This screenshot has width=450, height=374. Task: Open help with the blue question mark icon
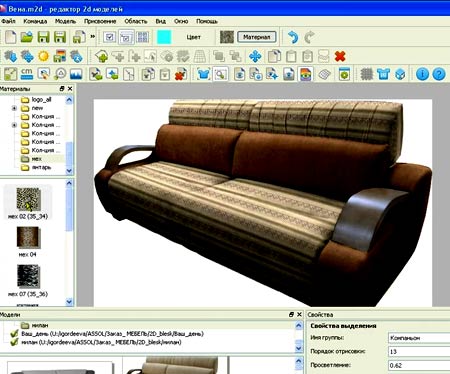pos(439,74)
